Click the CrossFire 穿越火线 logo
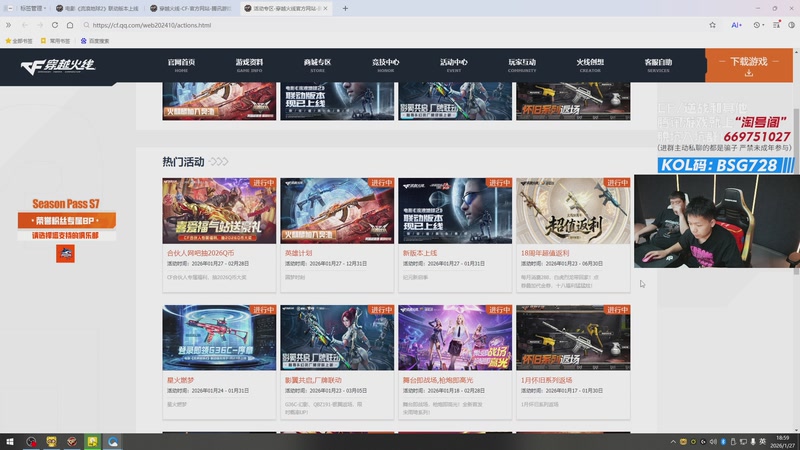The width and height of the screenshot is (800, 450). [x=58, y=65]
